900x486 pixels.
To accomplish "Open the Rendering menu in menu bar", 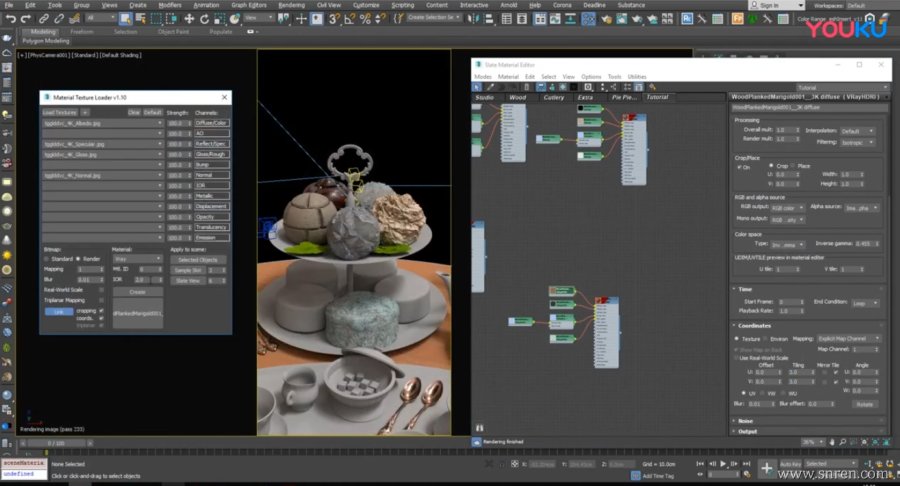I will click(x=291, y=5).
